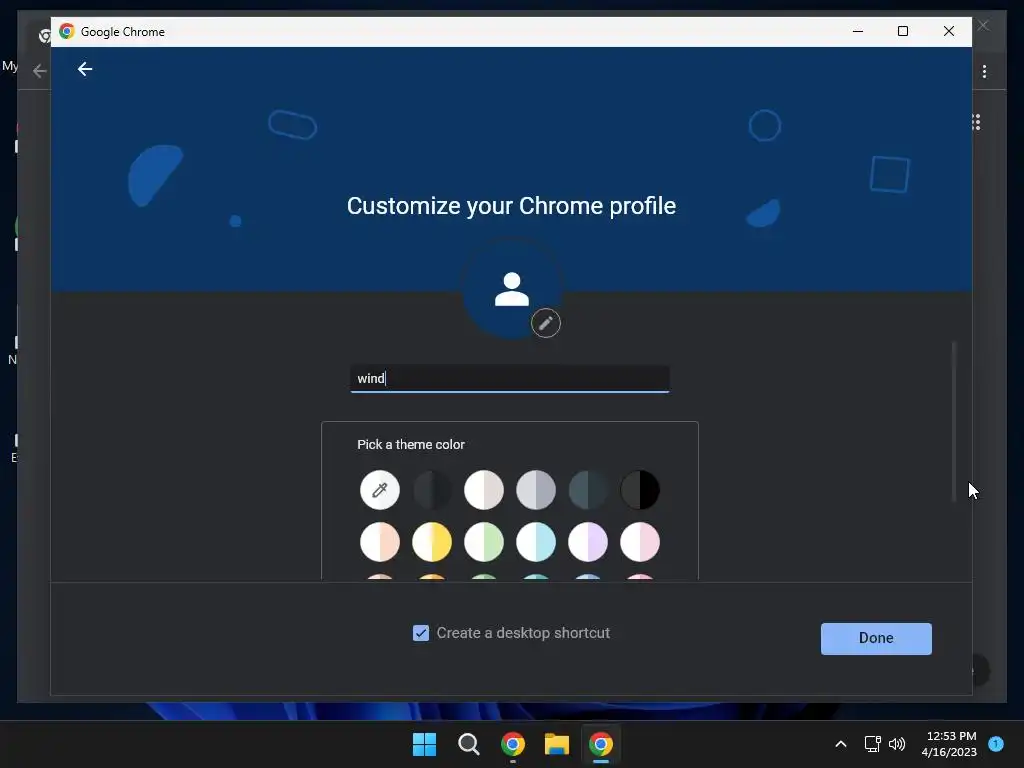The height and width of the screenshot is (768, 1024).
Task: Minimize the Google Chrome profile window
Action: pos(858,31)
